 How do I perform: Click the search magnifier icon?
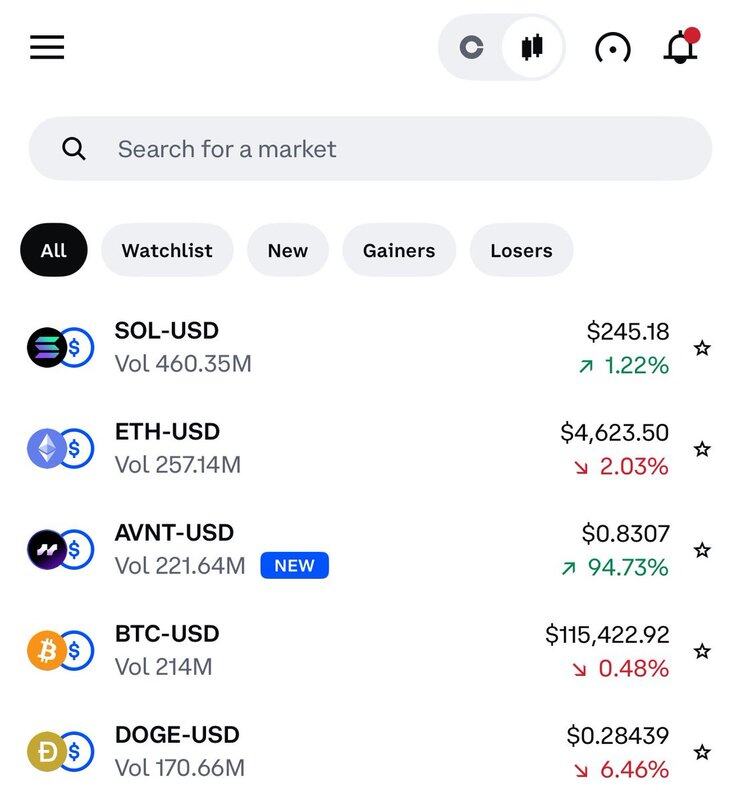pos(73,149)
